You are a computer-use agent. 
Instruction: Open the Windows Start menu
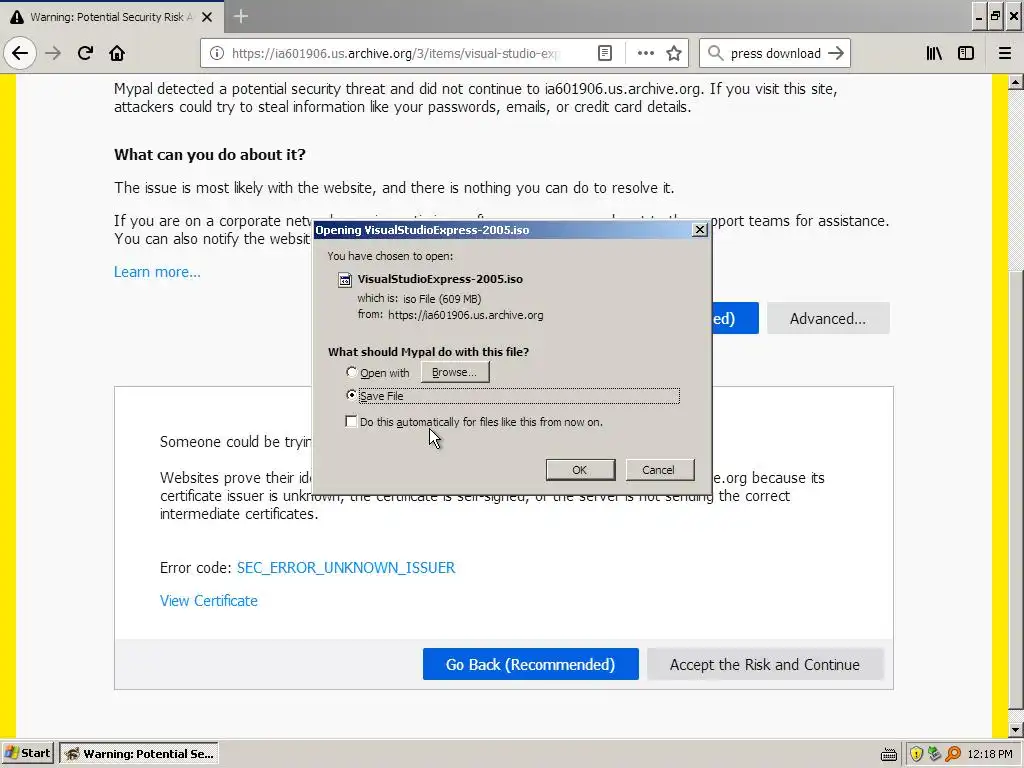27,754
